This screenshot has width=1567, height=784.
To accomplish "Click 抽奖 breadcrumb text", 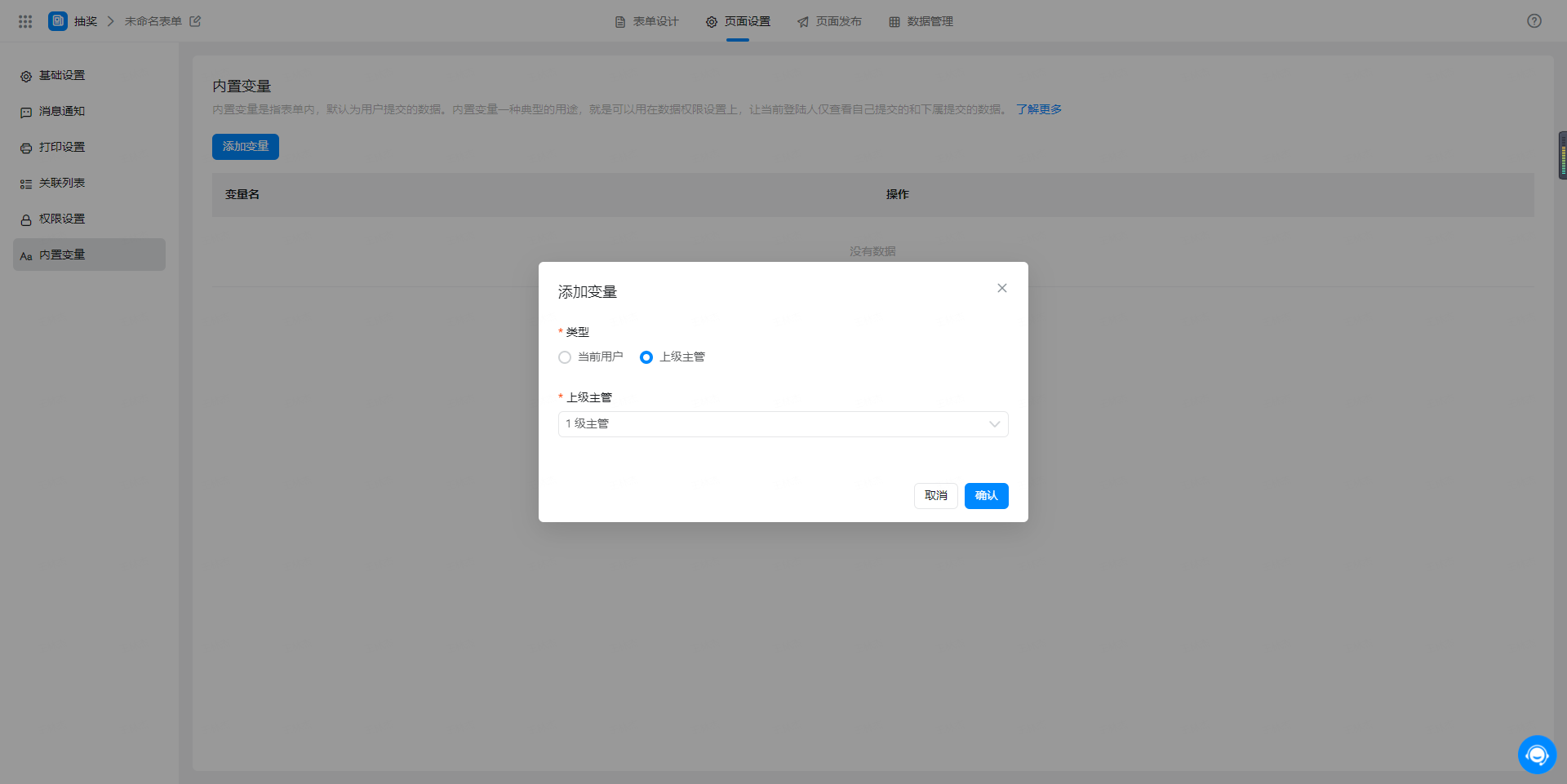I will [86, 21].
